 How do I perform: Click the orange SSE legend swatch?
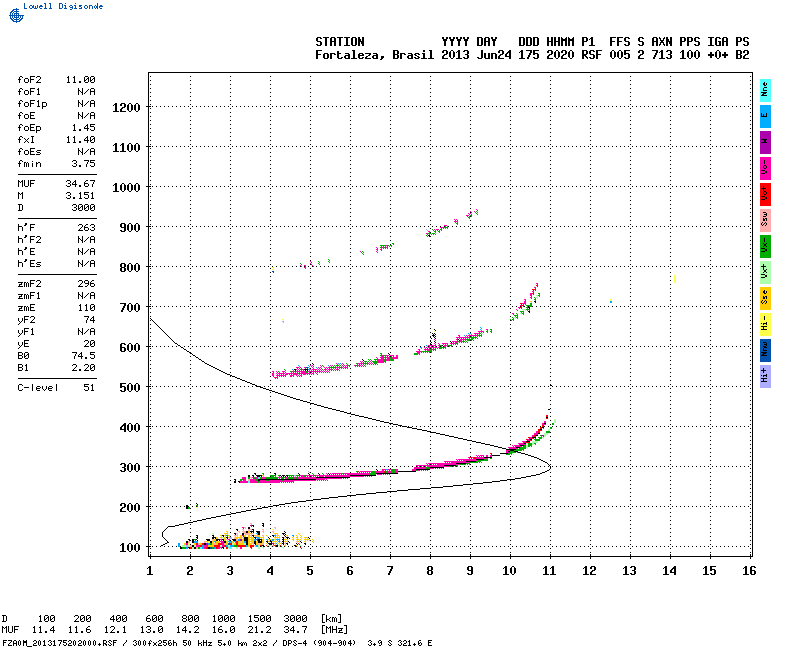pos(765,298)
